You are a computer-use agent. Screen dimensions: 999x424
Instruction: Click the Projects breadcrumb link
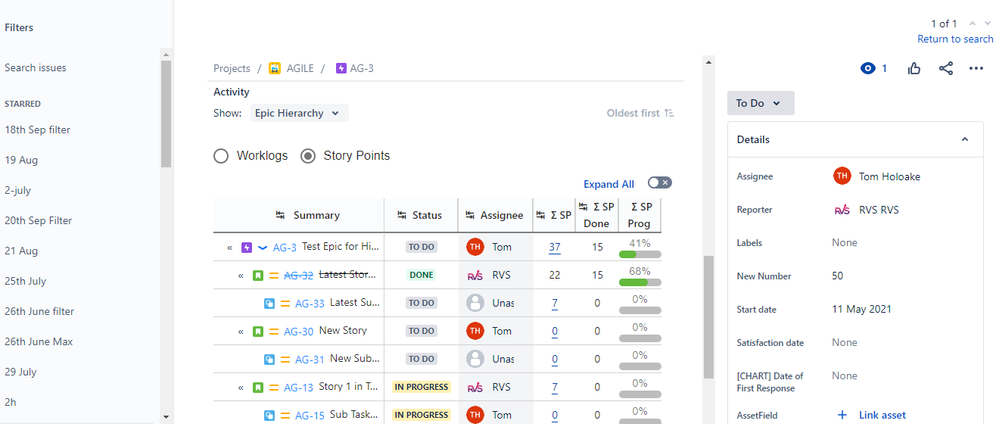point(232,68)
